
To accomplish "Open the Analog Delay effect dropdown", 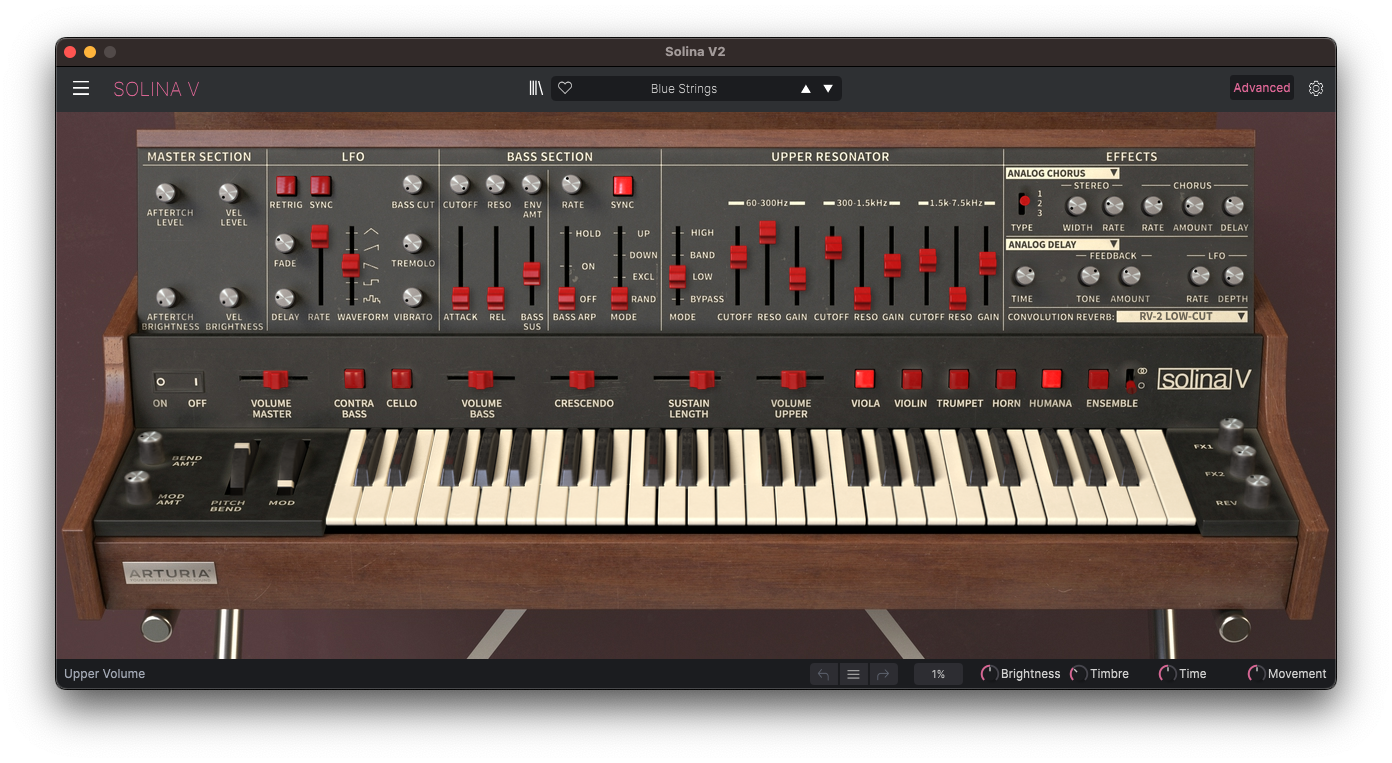I will click(1062, 244).
